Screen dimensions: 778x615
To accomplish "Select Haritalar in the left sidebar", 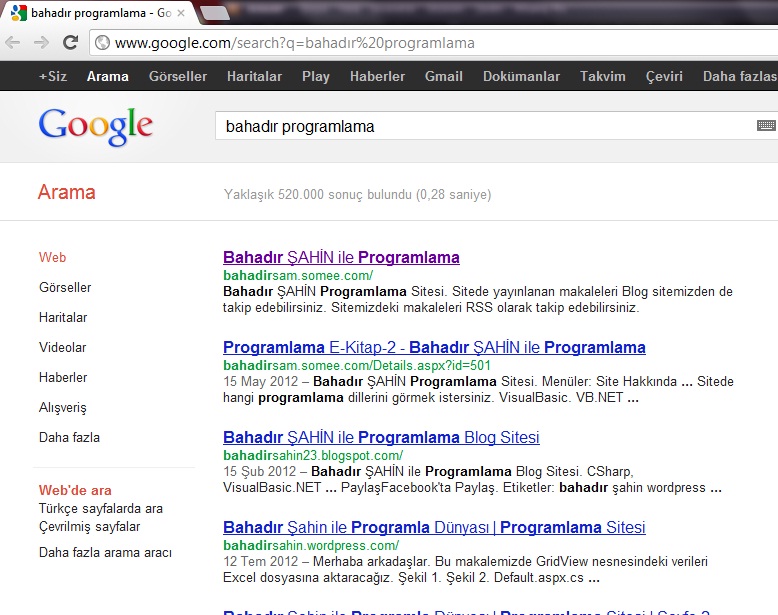I will click(x=63, y=317).
